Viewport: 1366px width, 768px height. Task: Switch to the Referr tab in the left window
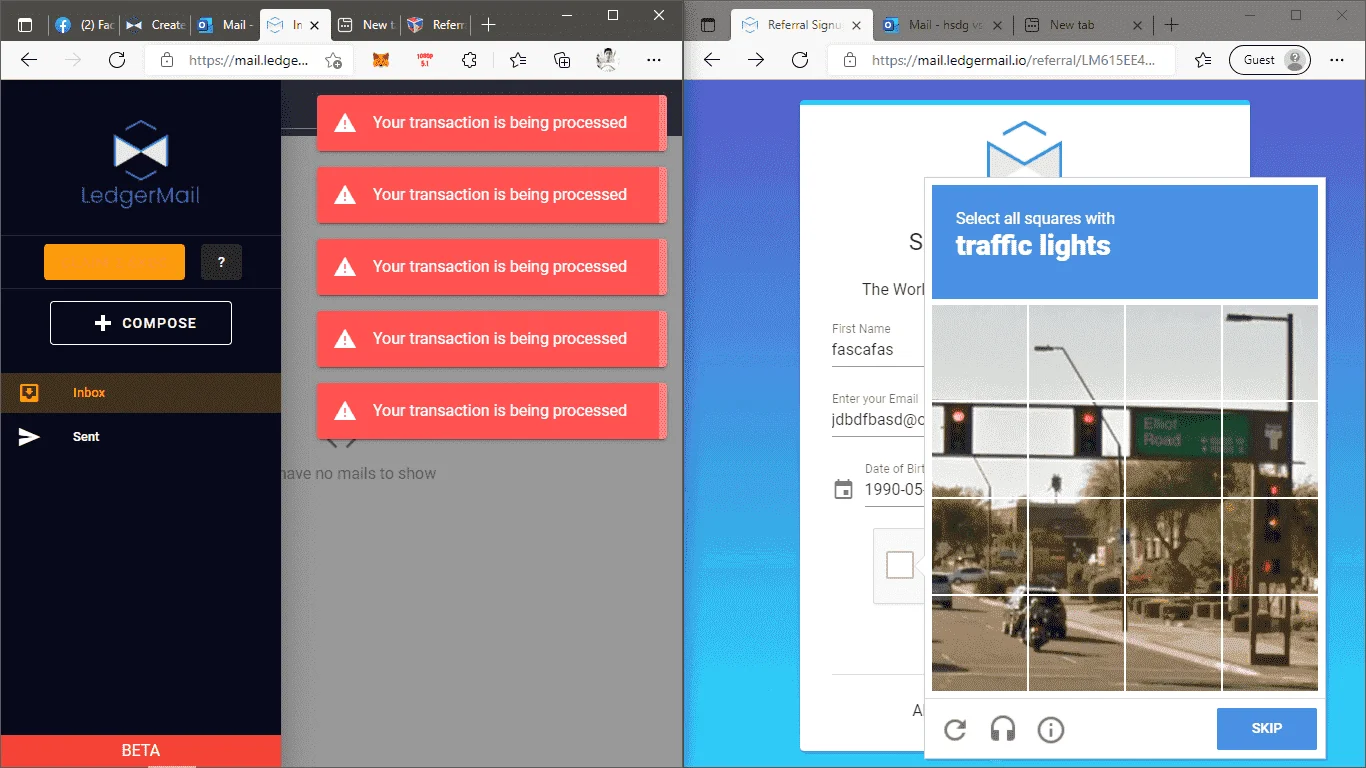click(435, 25)
